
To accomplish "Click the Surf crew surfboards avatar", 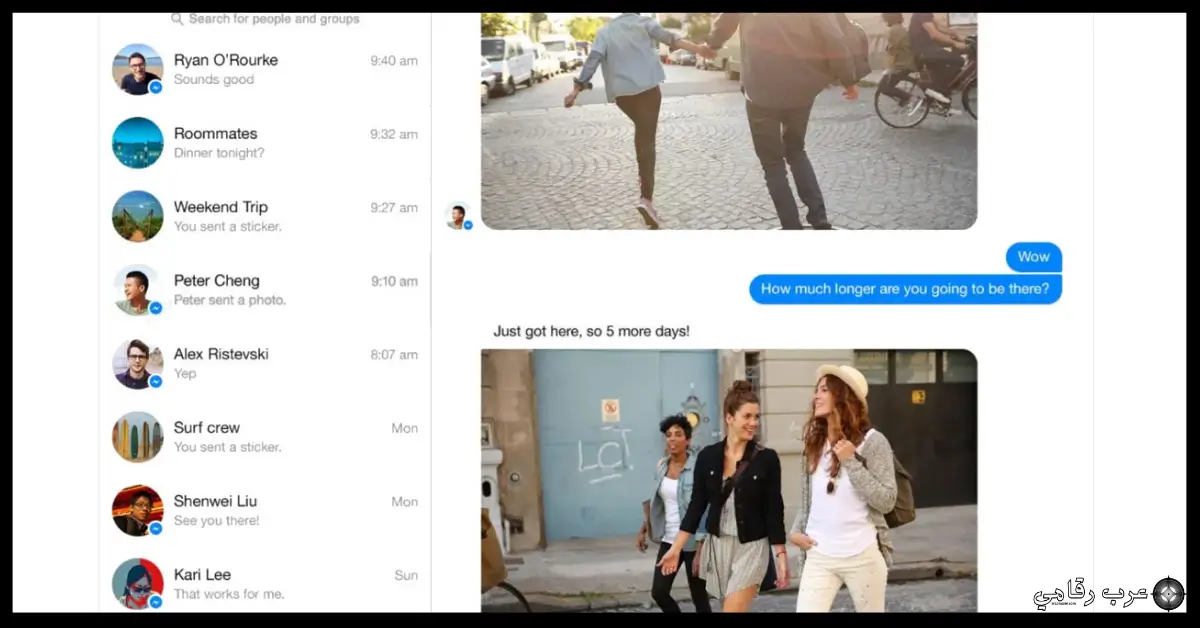I will 137,437.
